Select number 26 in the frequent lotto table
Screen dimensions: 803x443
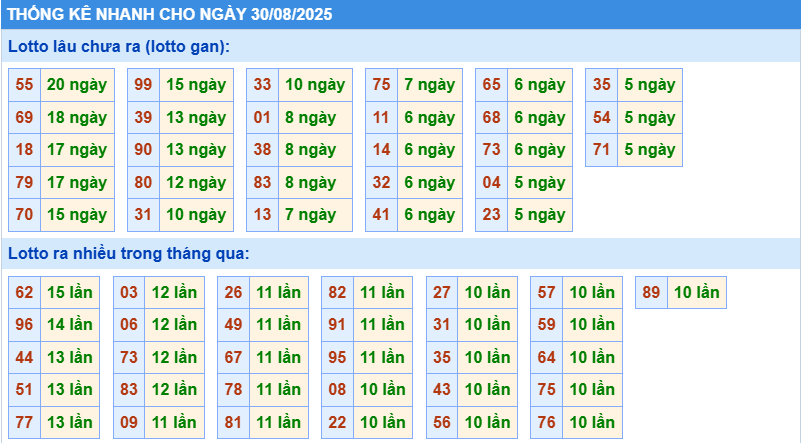(234, 292)
